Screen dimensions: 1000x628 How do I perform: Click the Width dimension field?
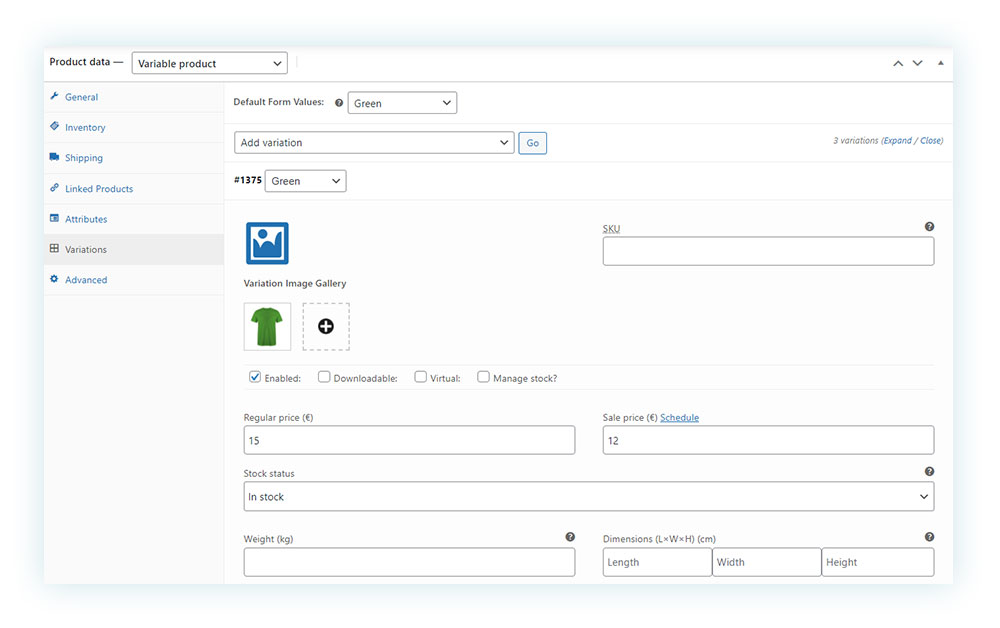point(767,562)
